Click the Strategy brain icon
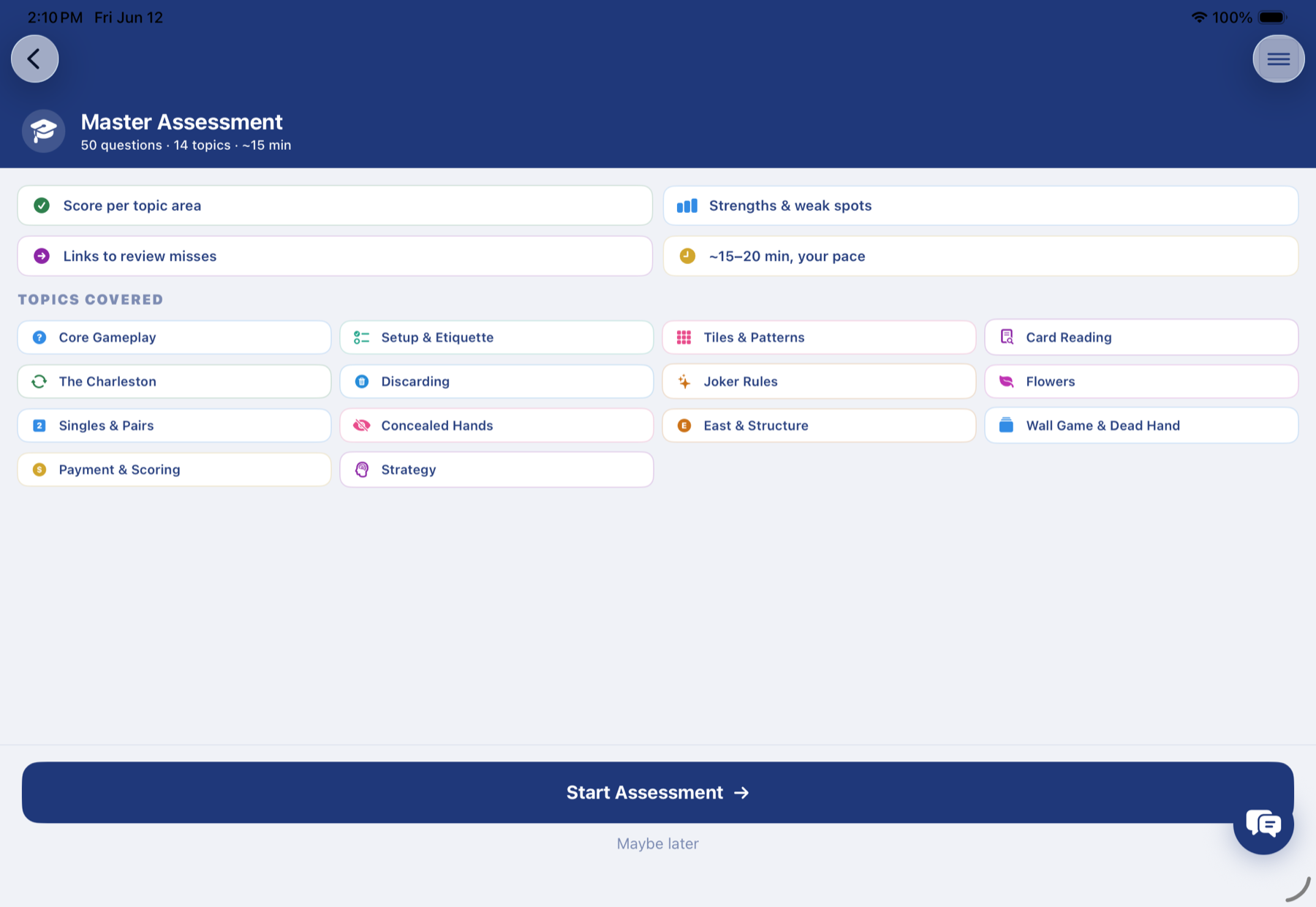1316x907 pixels. click(x=362, y=470)
